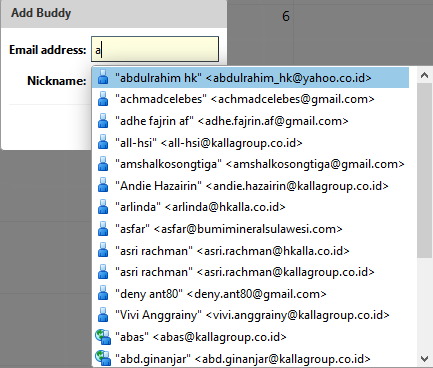
Task: Choose amshalkosongtiga@gmail.com suggestion
Action: coord(250,164)
